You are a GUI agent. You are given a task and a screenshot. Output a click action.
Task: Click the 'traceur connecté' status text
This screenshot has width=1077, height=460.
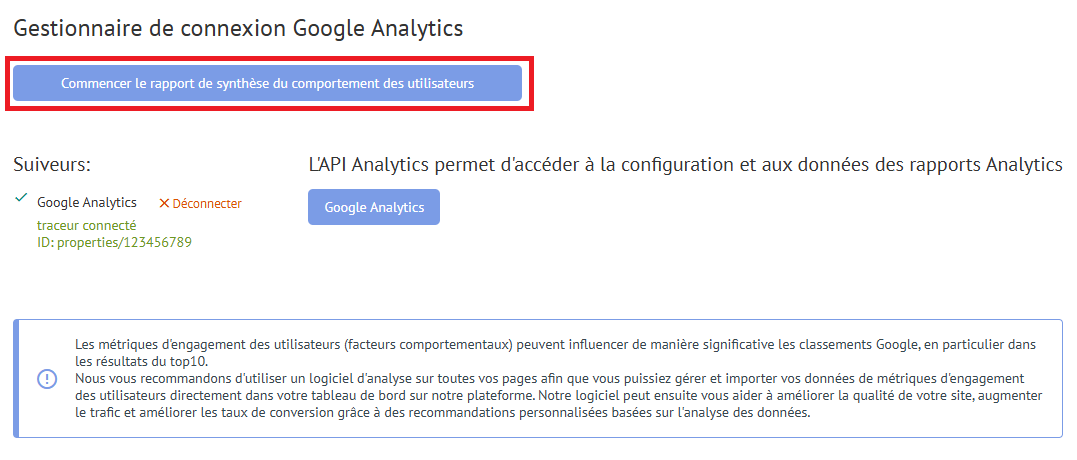pos(87,225)
